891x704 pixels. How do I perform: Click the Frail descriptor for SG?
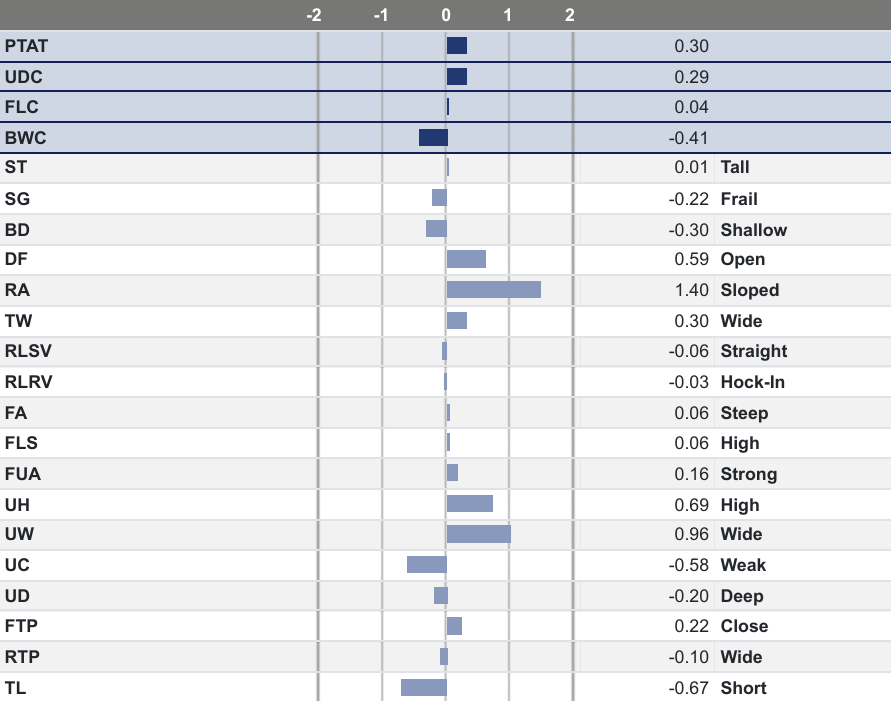tap(739, 199)
